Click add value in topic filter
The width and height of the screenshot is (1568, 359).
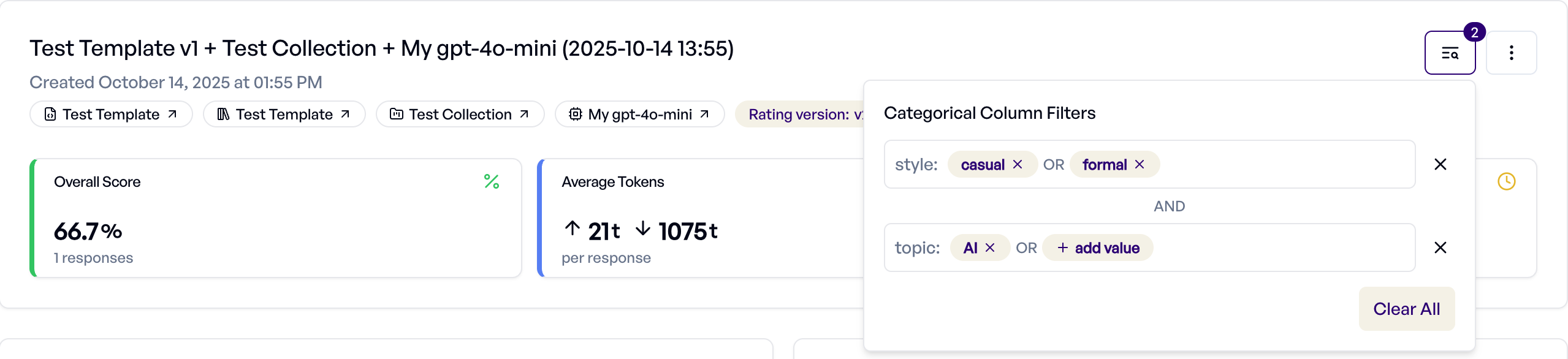[x=1098, y=248]
